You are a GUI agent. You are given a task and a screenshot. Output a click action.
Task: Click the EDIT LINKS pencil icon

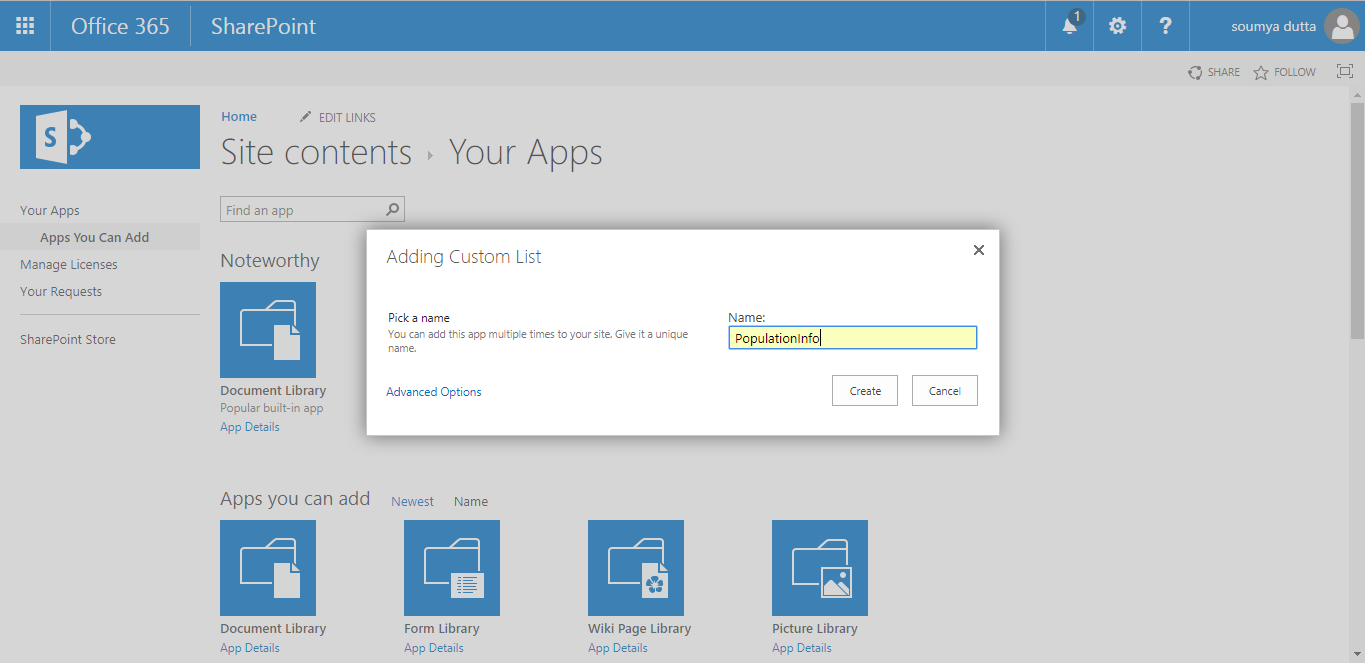[x=305, y=116]
